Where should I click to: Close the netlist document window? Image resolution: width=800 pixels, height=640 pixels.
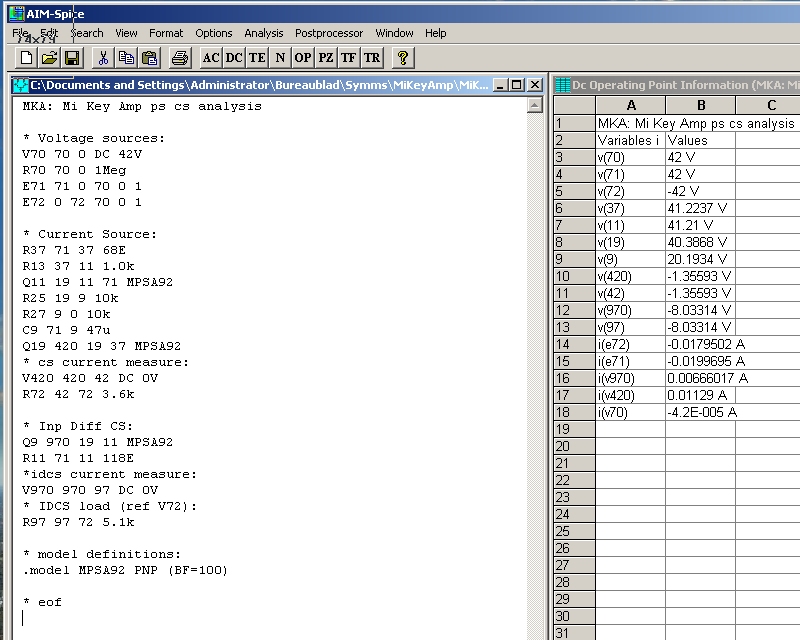coord(534,85)
